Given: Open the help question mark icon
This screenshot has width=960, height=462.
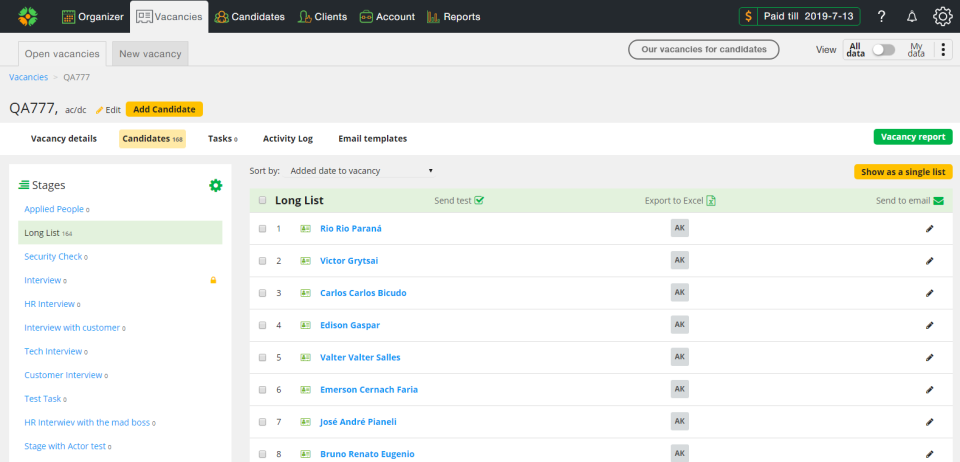Looking at the screenshot, I should 881,17.
